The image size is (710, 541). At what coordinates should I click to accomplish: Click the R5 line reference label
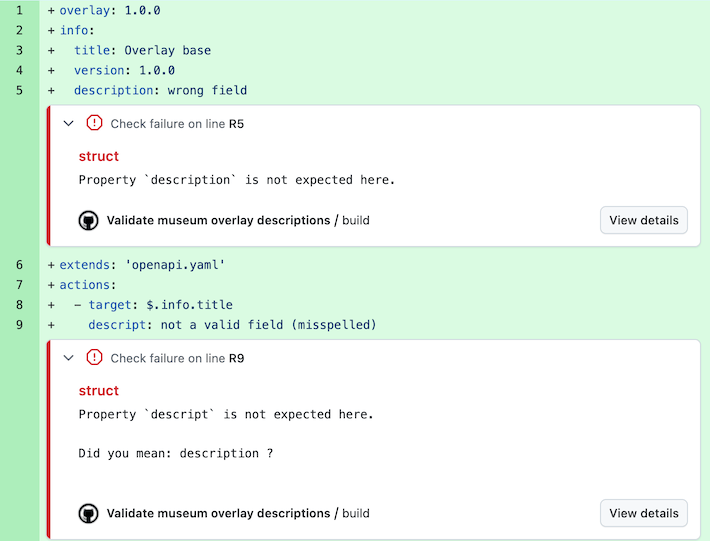tap(236, 124)
